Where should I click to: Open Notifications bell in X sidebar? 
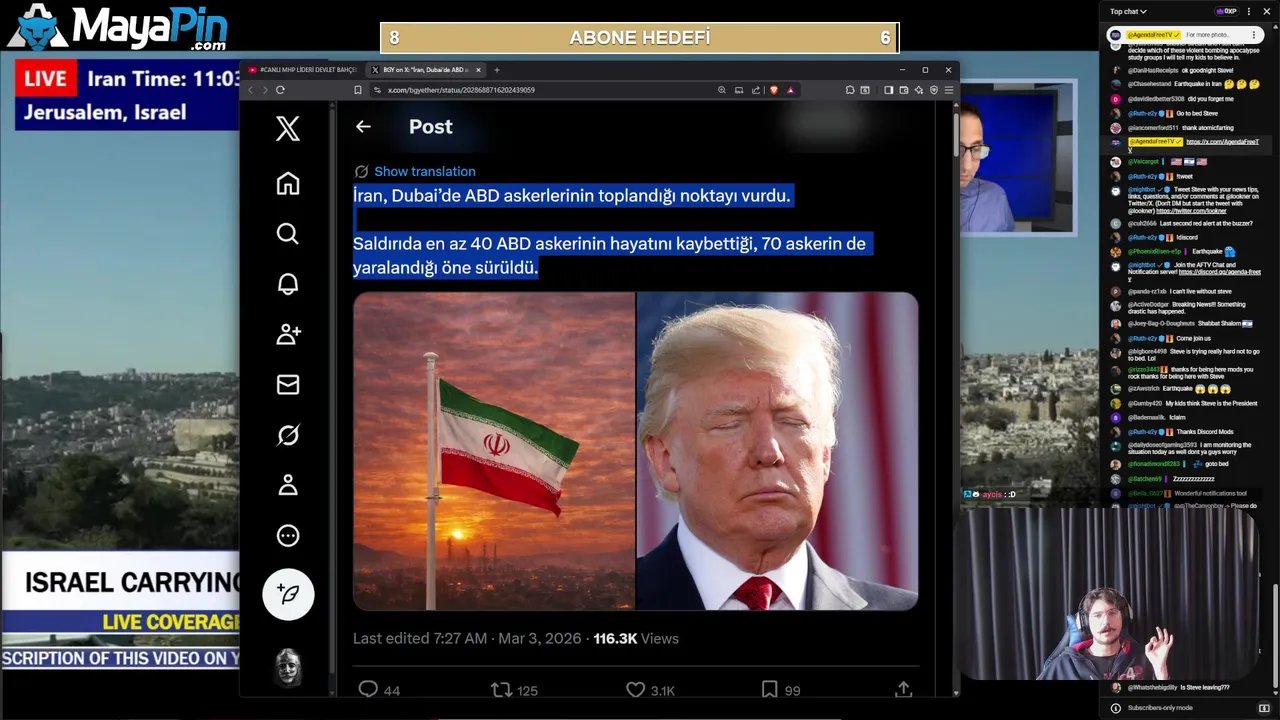(288, 284)
